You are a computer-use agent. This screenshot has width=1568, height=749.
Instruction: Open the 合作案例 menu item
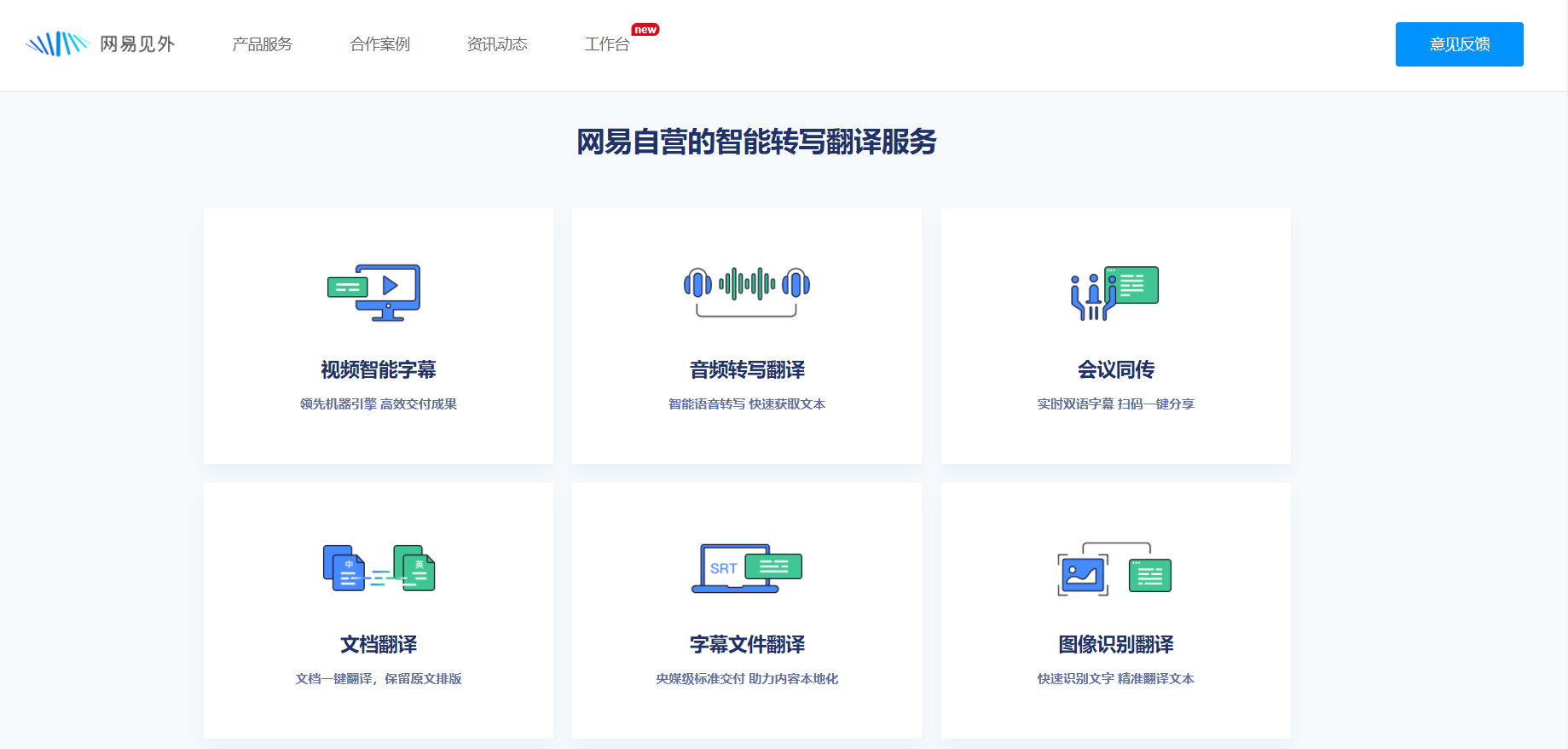tap(380, 44)
